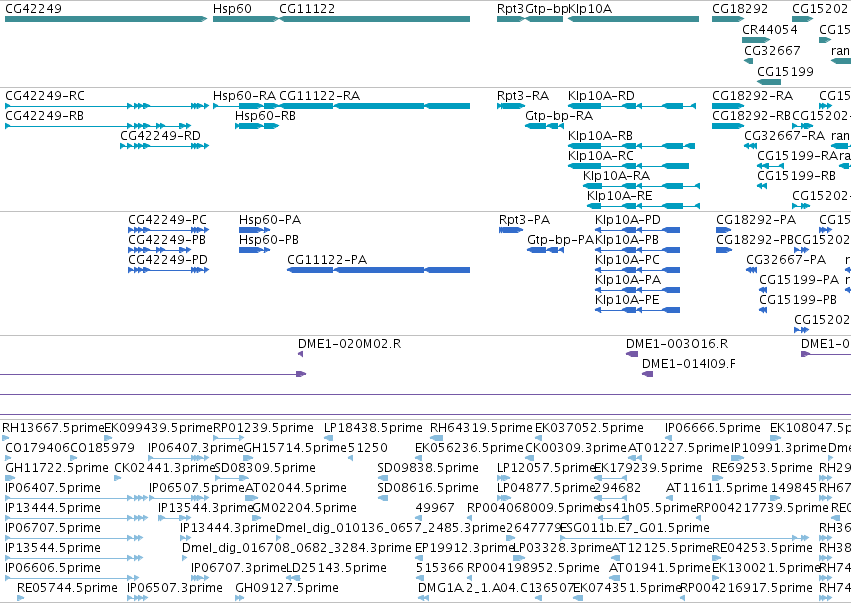Select the Hsp60-RA transcript
The image size is (851, 603).
click(245, 106)
